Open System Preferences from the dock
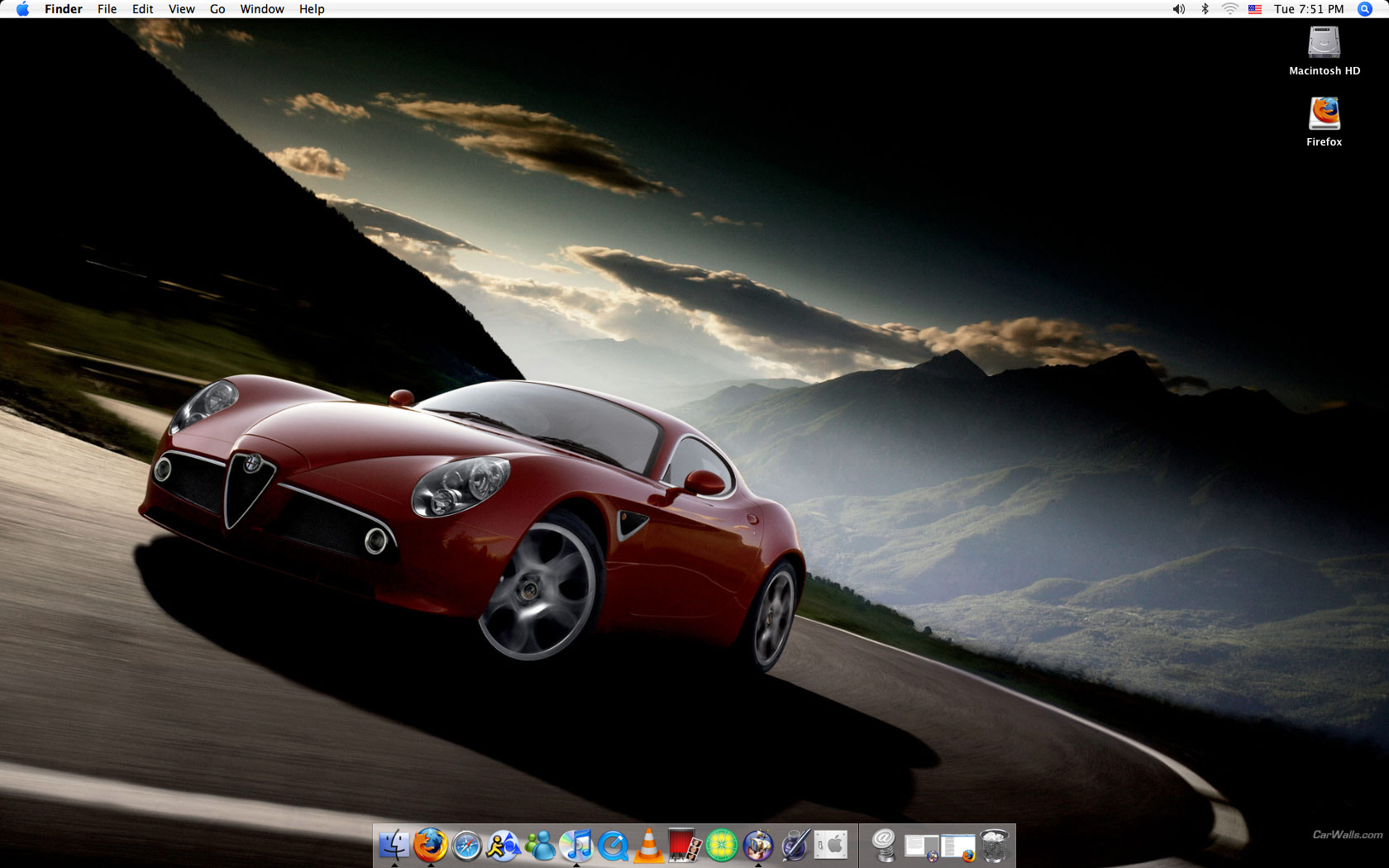 [832, 846]
